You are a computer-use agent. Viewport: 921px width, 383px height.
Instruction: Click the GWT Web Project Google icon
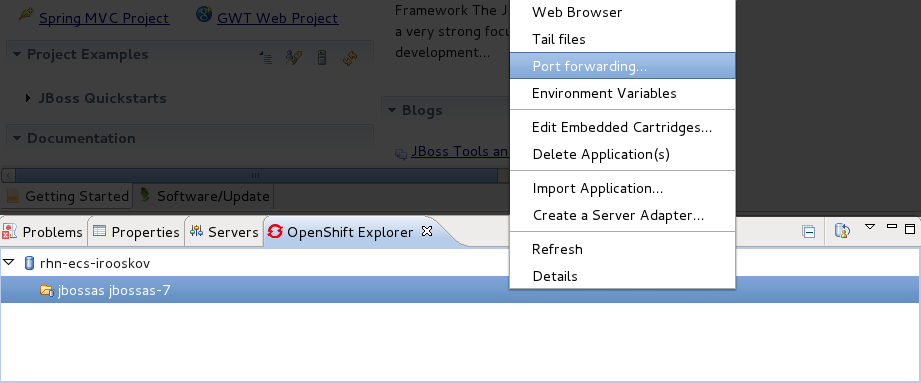point(204,14)
